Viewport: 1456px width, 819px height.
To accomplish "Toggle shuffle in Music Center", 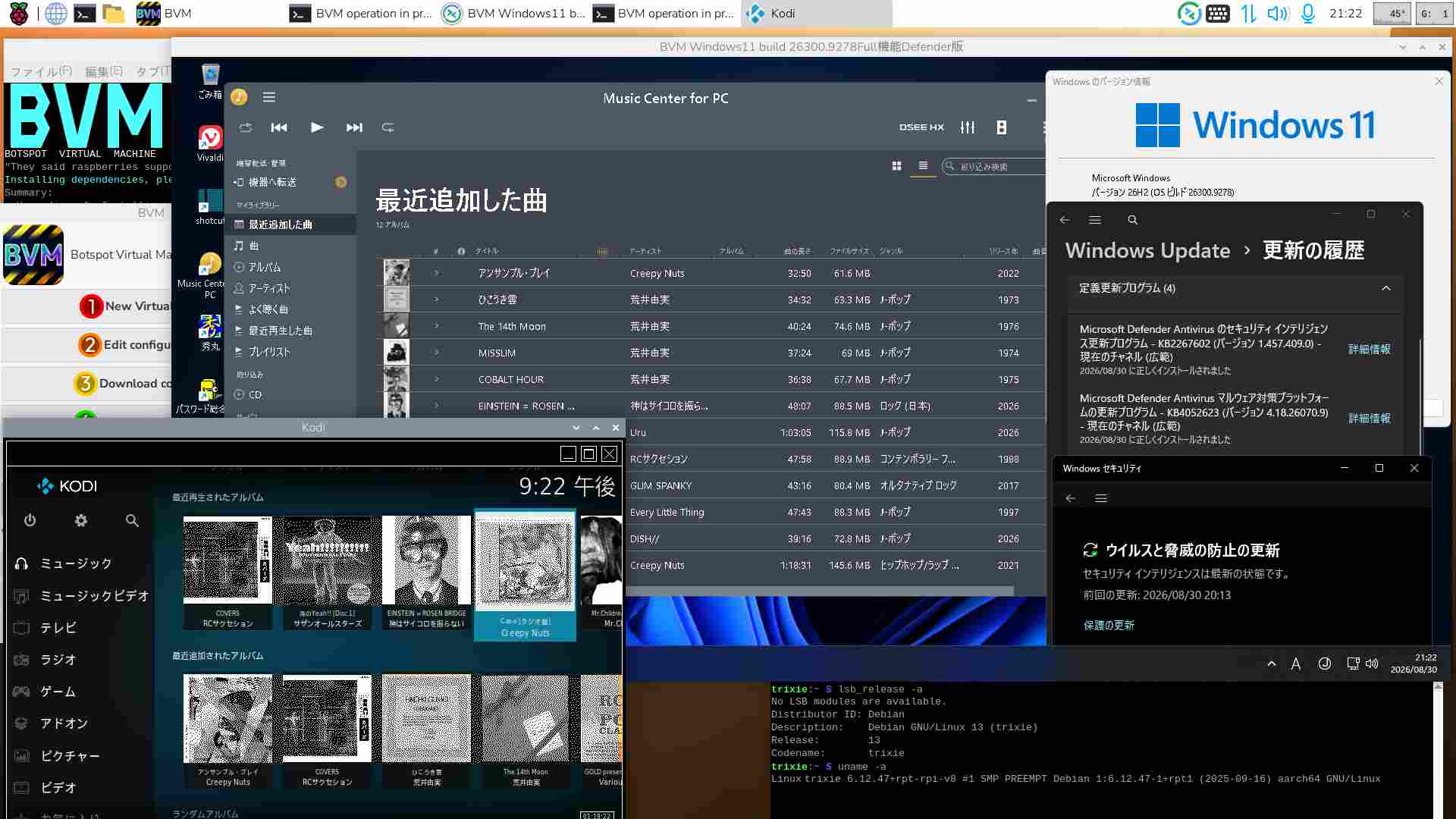I will (x=245, y=127).
